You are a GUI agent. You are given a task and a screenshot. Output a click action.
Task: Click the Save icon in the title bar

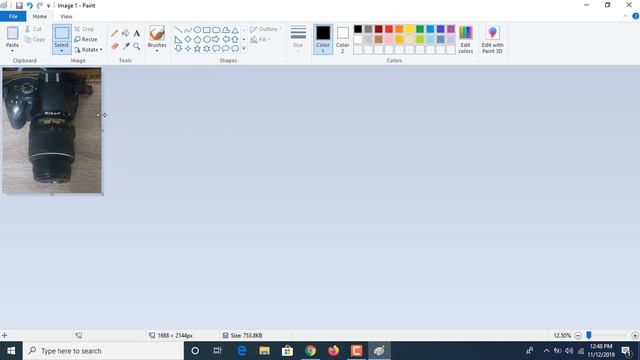pos(19,5)
